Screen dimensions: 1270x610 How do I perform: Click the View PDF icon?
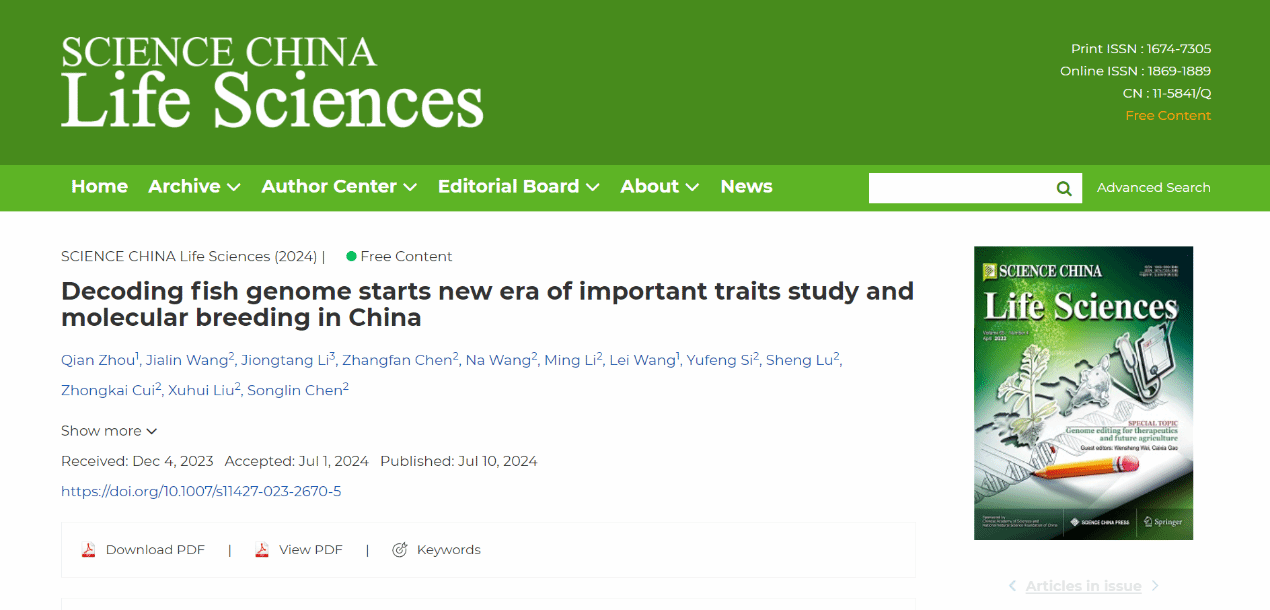tap(262, 550)
